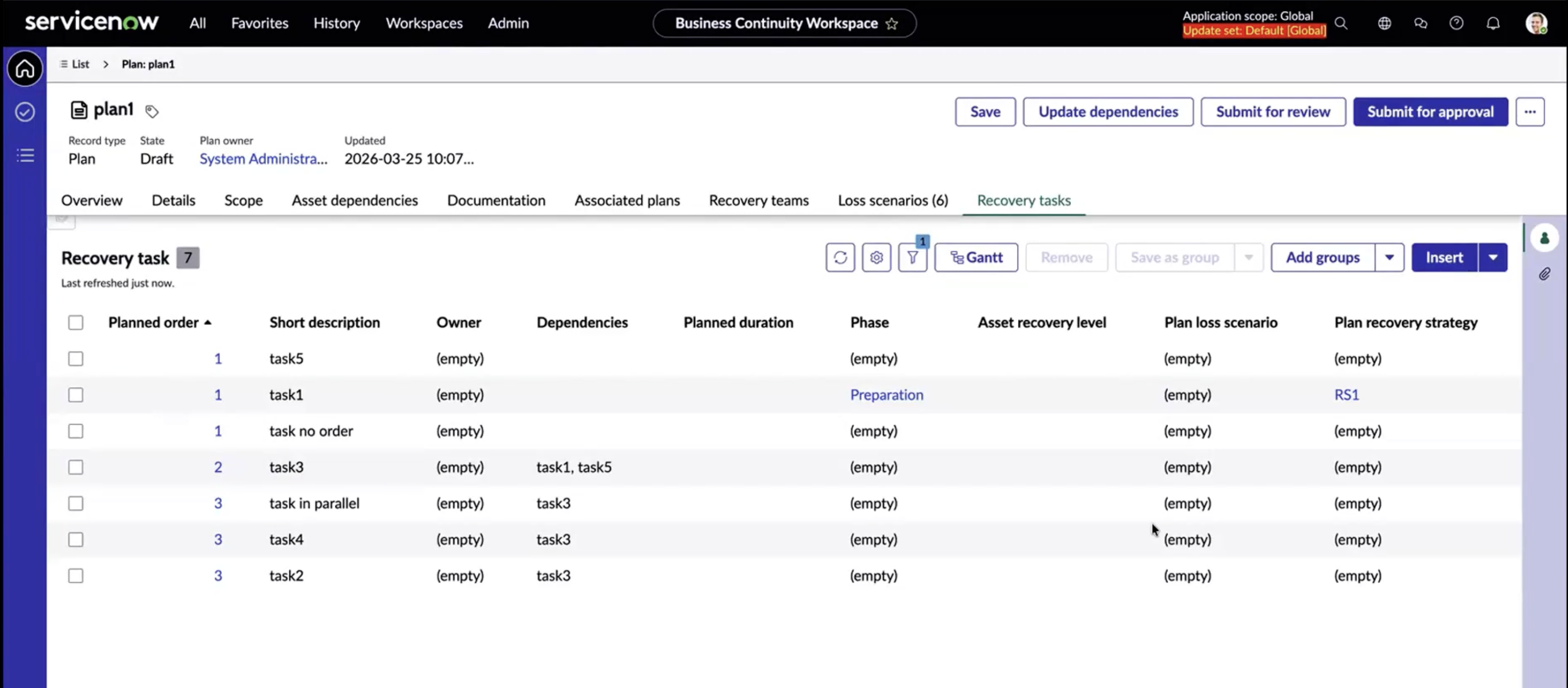Click the ServiceNow logo
The height and width of the screenshot is (688, 1568).
click(91, 22)
